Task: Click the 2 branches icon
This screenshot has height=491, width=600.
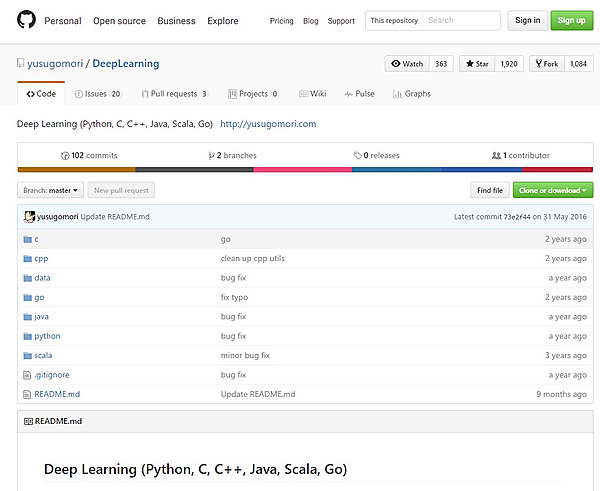Action: point(211,156)
